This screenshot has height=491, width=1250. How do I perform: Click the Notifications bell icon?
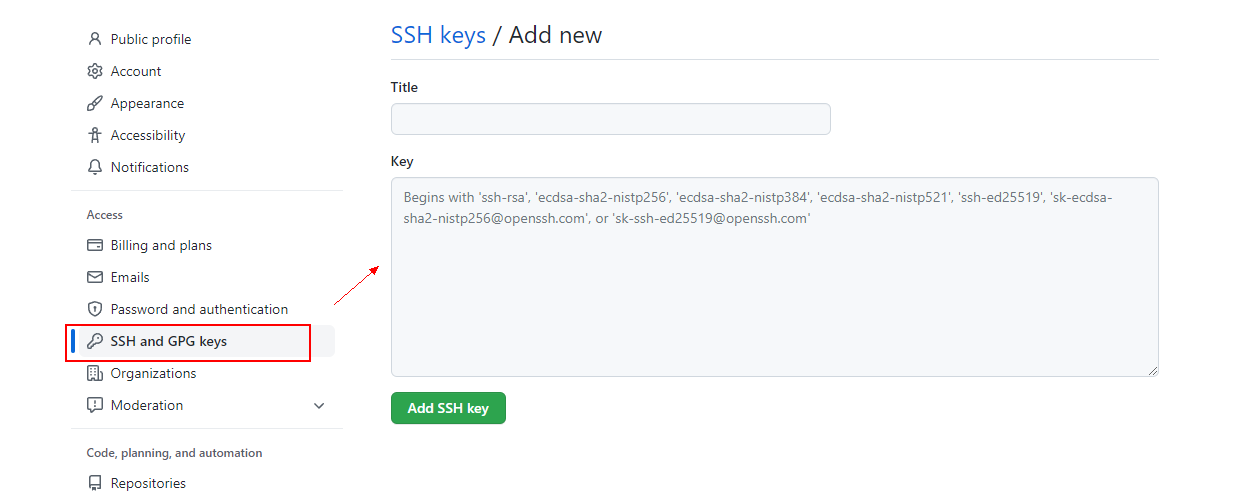click(95, 167)
